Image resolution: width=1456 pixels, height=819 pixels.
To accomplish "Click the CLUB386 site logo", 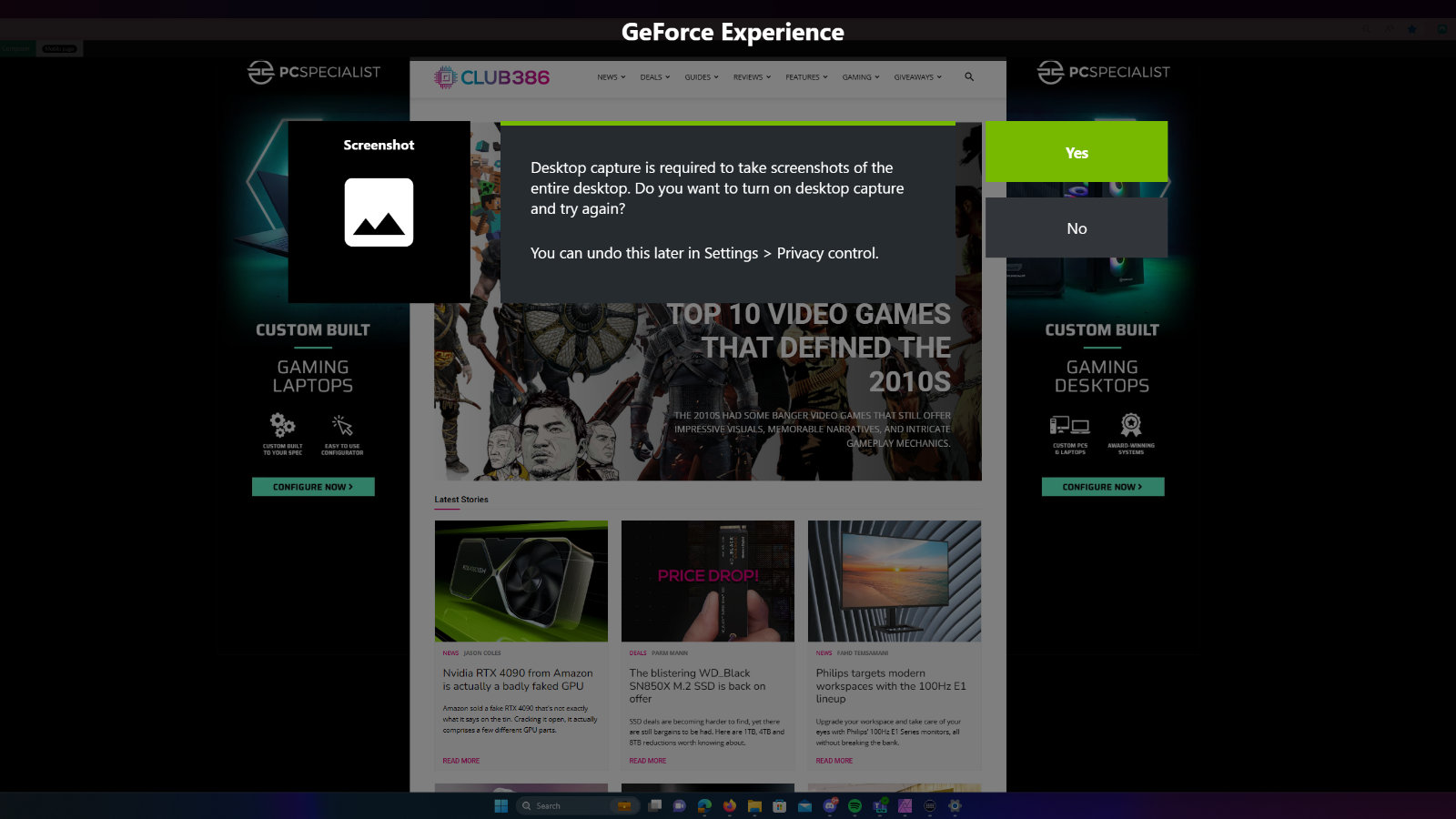I will point(491,77).
